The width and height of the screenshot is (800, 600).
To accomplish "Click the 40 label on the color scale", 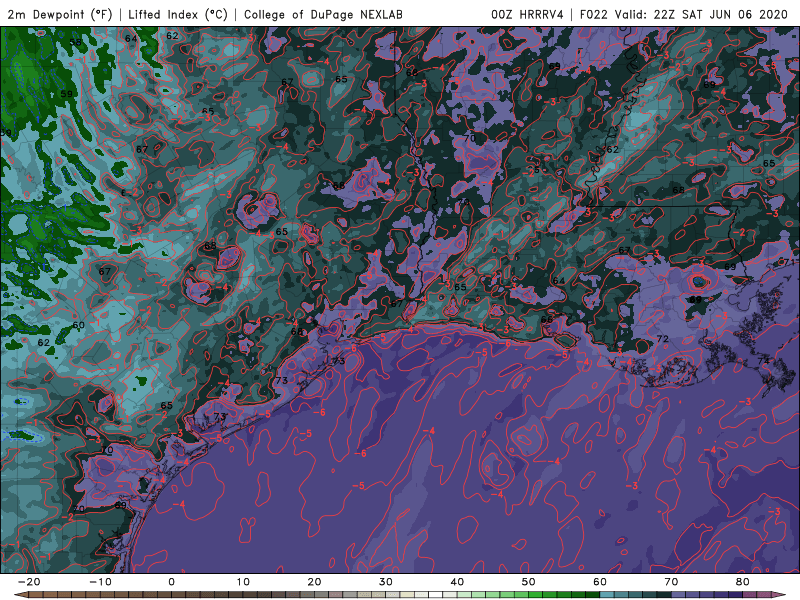I will (457, 582).
